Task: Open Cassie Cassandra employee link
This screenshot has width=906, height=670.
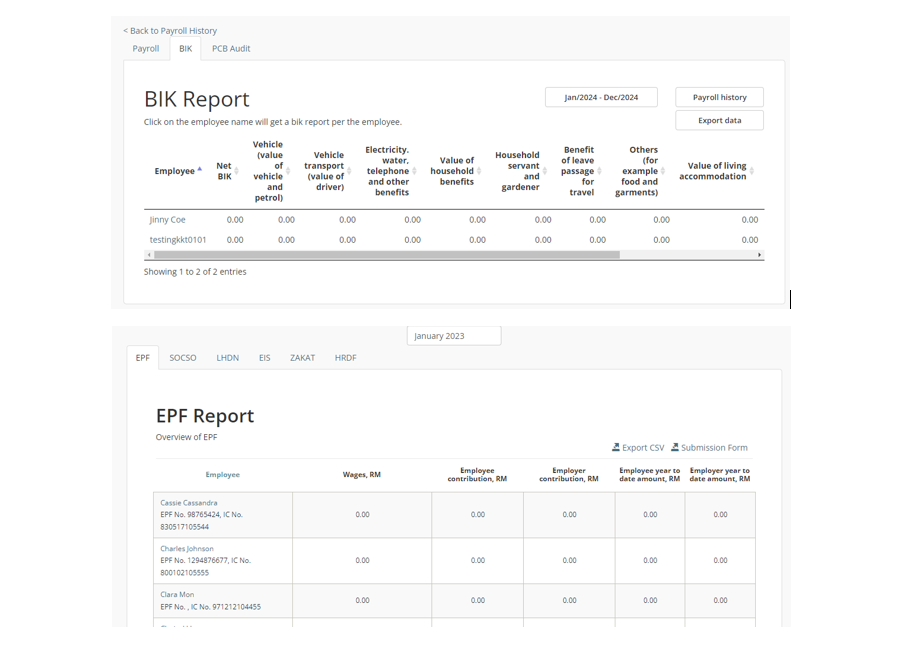Action: pos(189,502)
